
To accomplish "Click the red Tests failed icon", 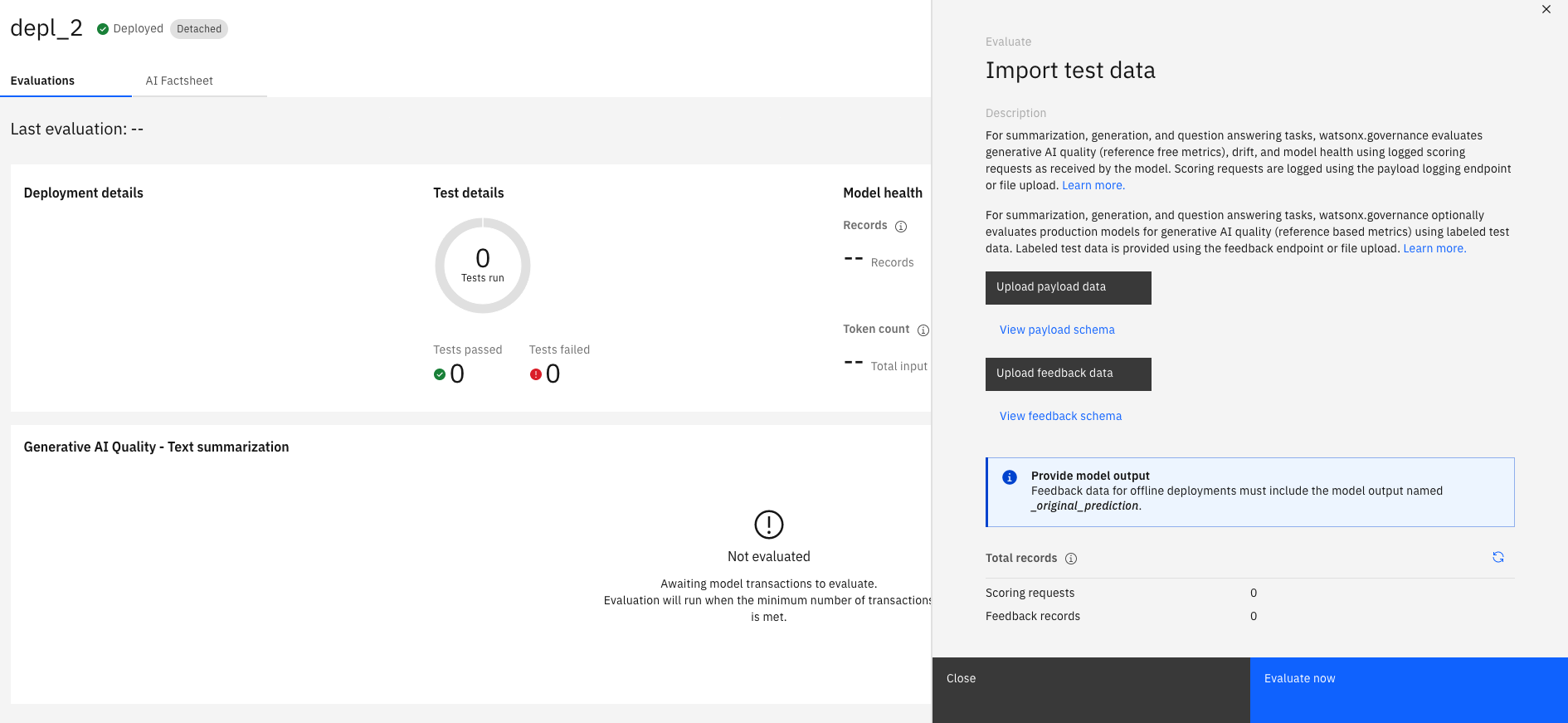I will click(x=536, y=374).
